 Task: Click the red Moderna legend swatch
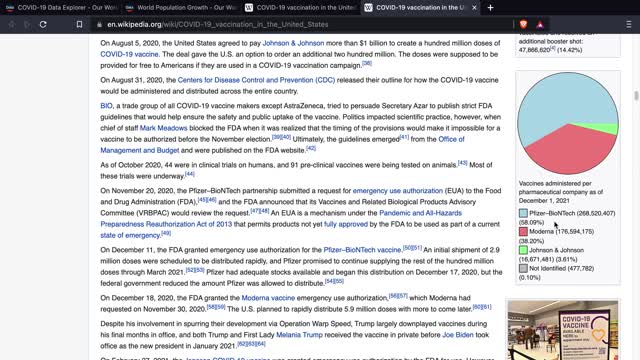coord(523,231)
